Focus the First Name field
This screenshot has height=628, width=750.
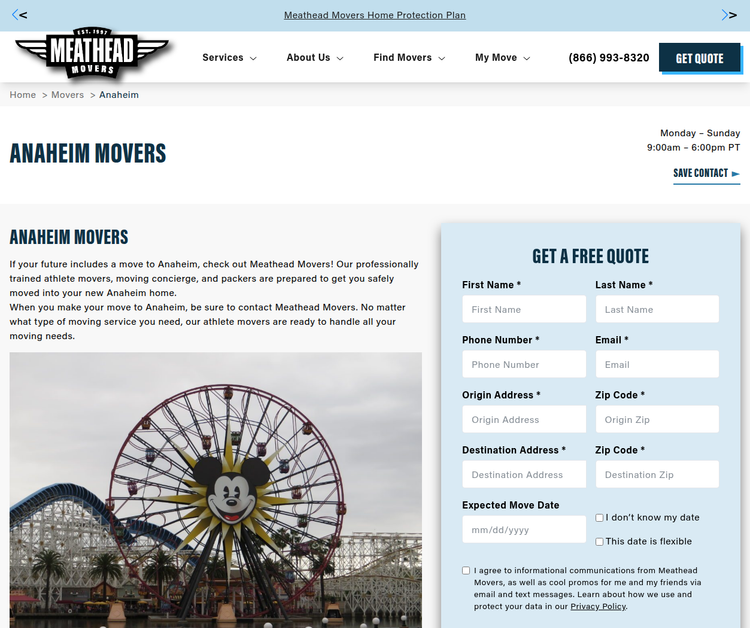click(524, 309)
